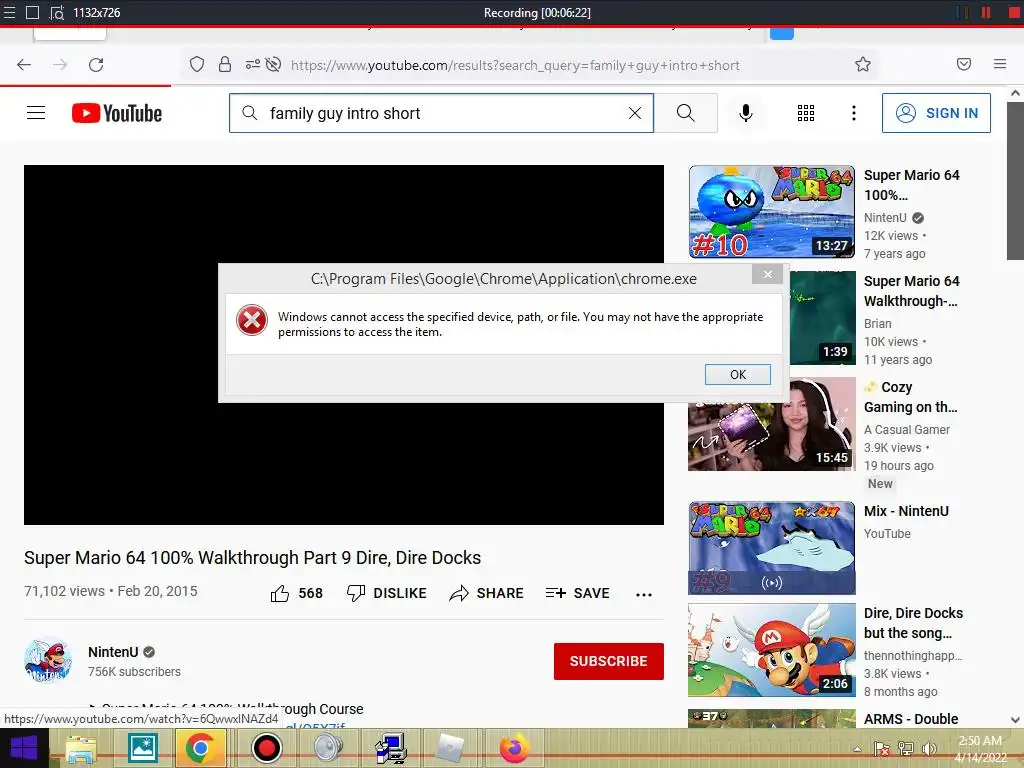Click scrollbar up arrow at page top
The width and height of the screenshot is (1024, 768).
point(1015,93)
